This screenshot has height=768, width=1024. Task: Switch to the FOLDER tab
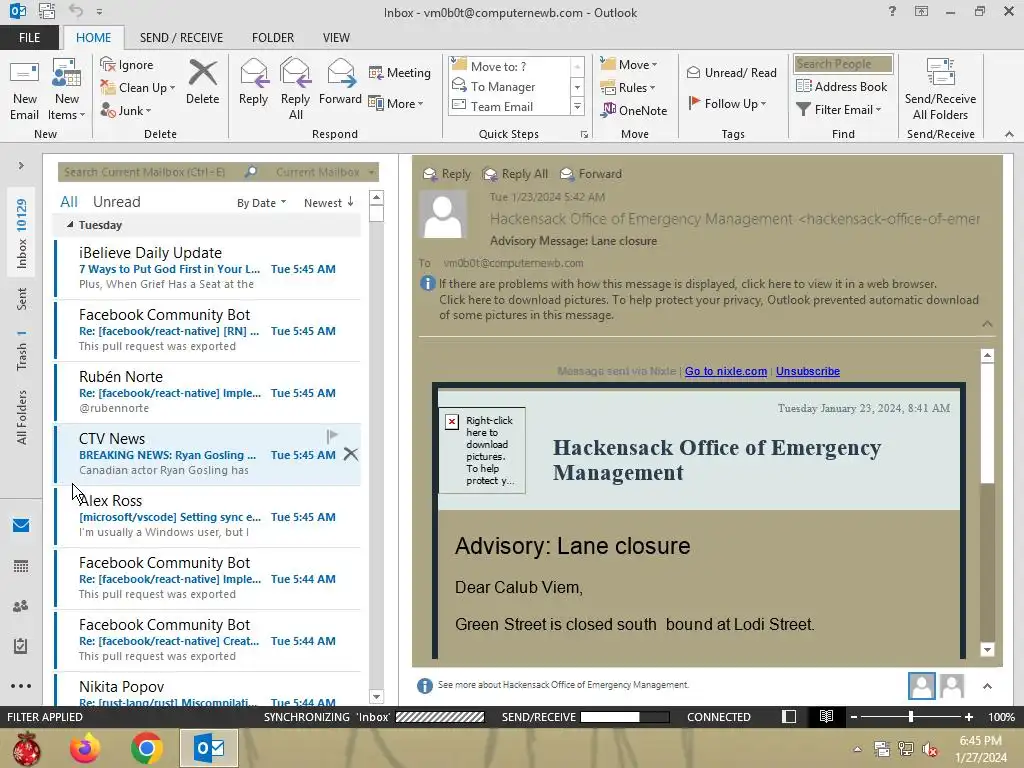pyautogui.click(x=273, y=38)
